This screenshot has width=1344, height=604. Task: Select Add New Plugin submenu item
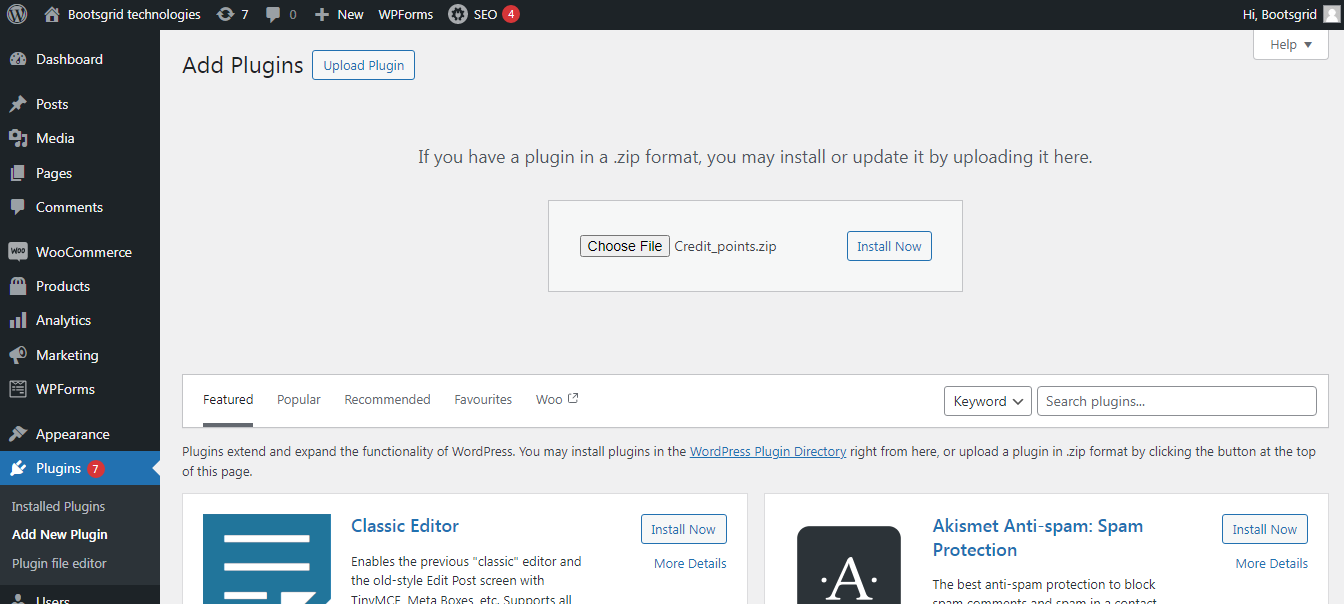point(60,534)
